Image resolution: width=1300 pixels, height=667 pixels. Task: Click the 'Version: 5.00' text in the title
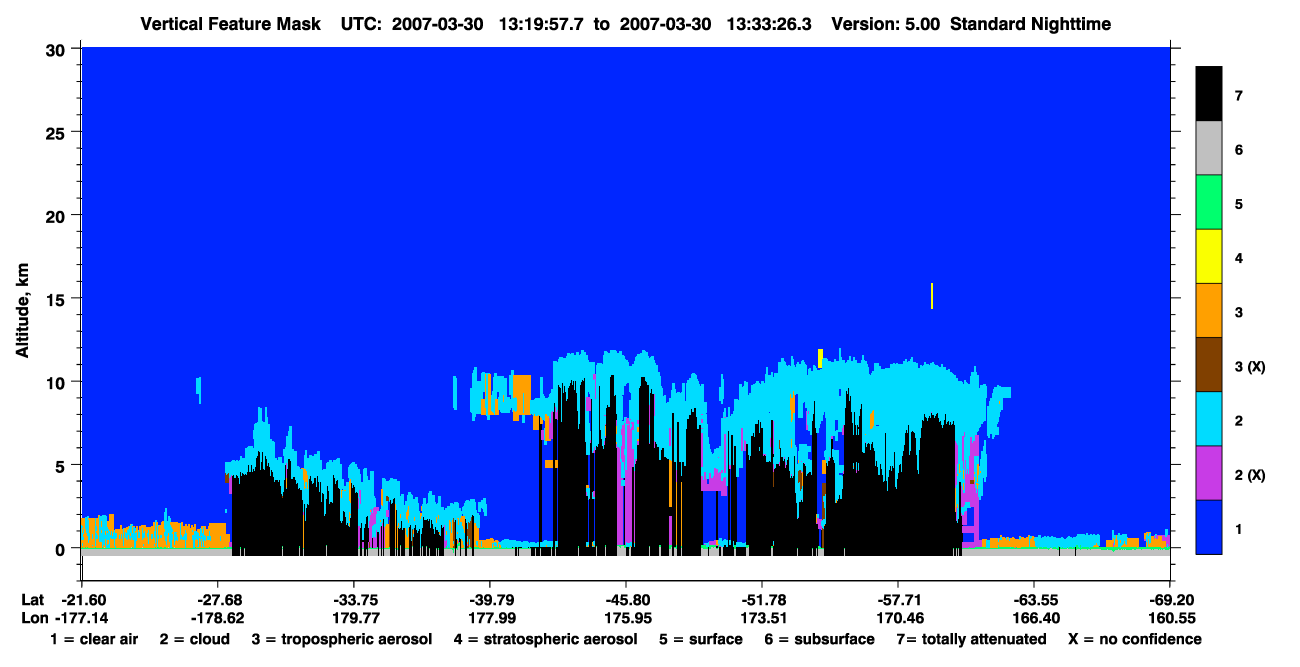pos(888,23)
